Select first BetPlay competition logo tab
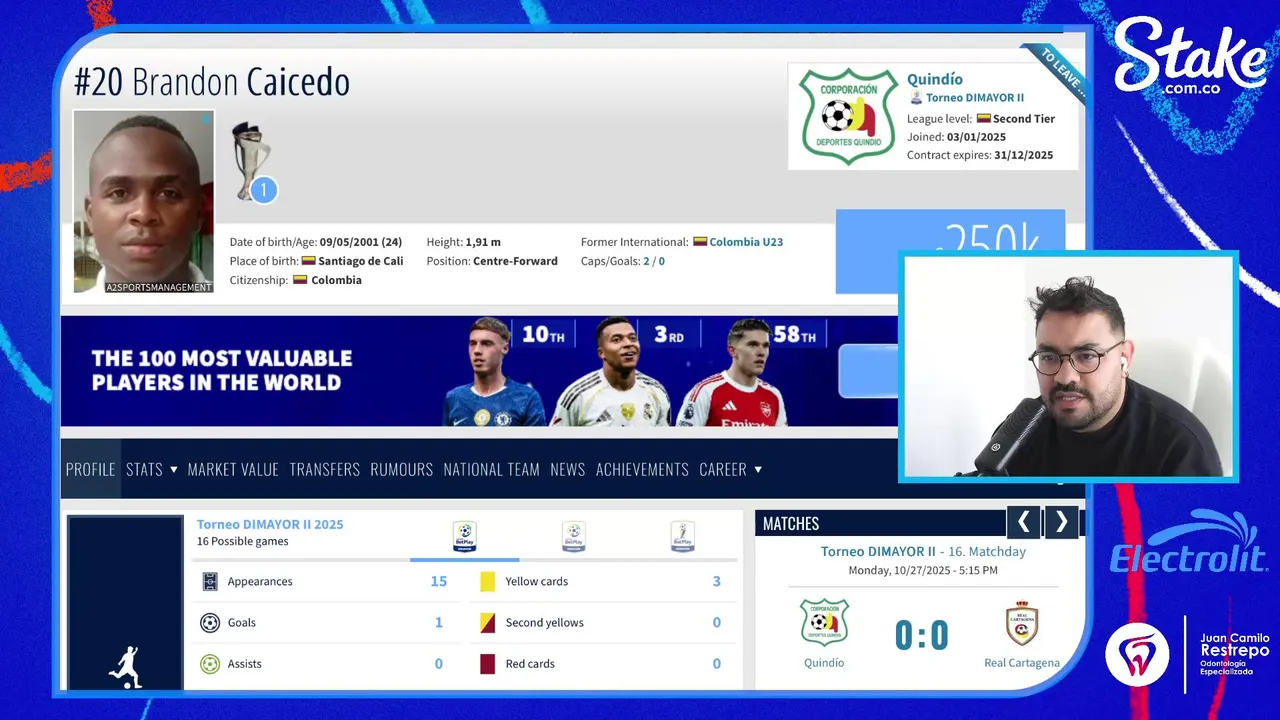This screenshot has height=720, width=1280. (464, 537)
